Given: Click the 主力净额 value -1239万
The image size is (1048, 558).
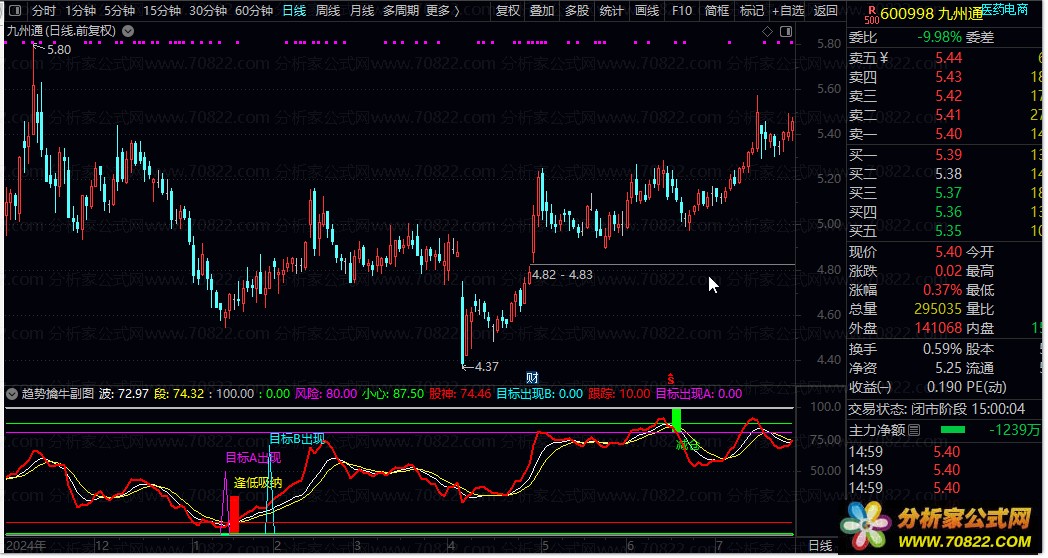Looking at the screenshot, I should point(1015,430).
